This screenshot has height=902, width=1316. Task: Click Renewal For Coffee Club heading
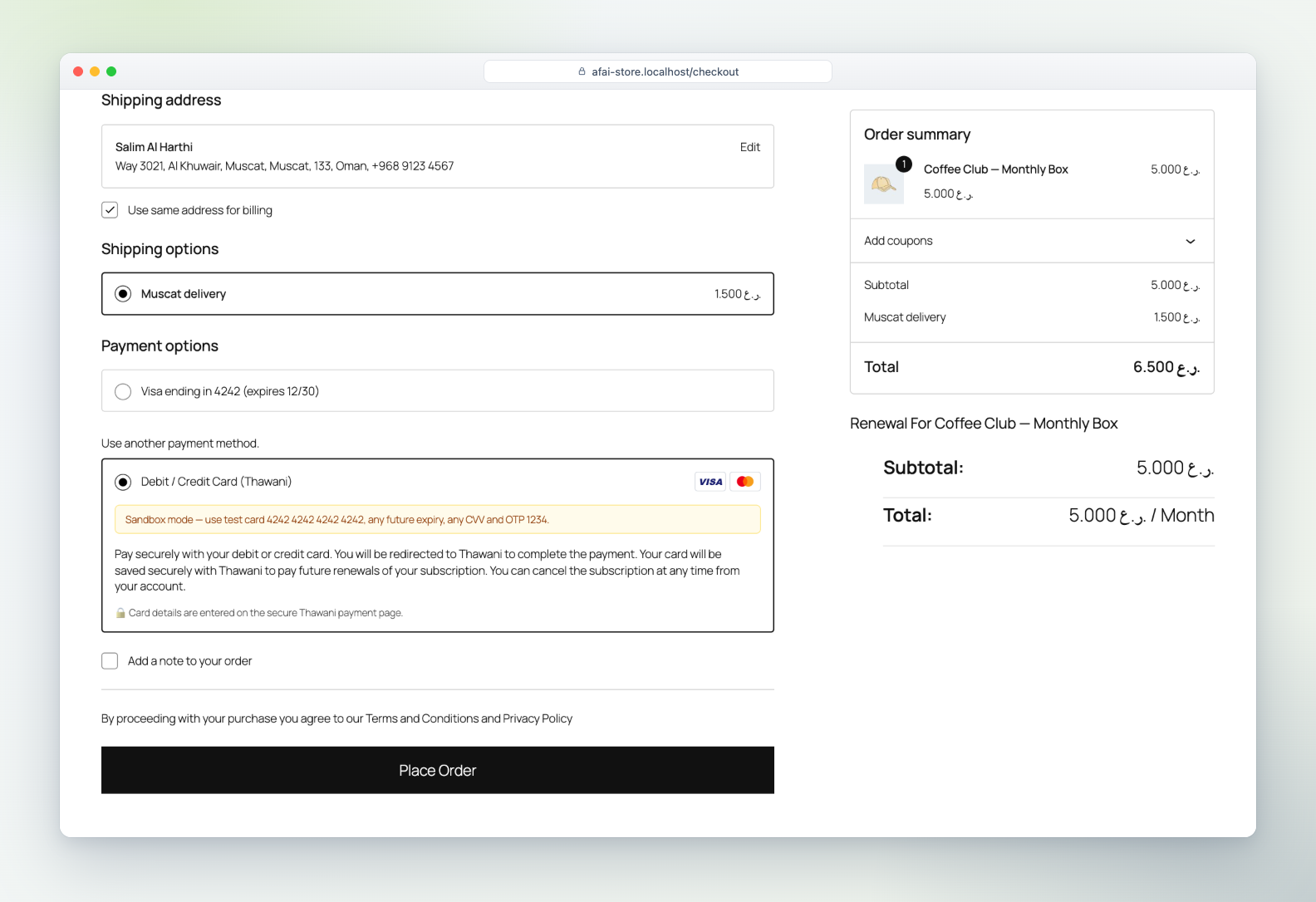[x=984, y=424]
